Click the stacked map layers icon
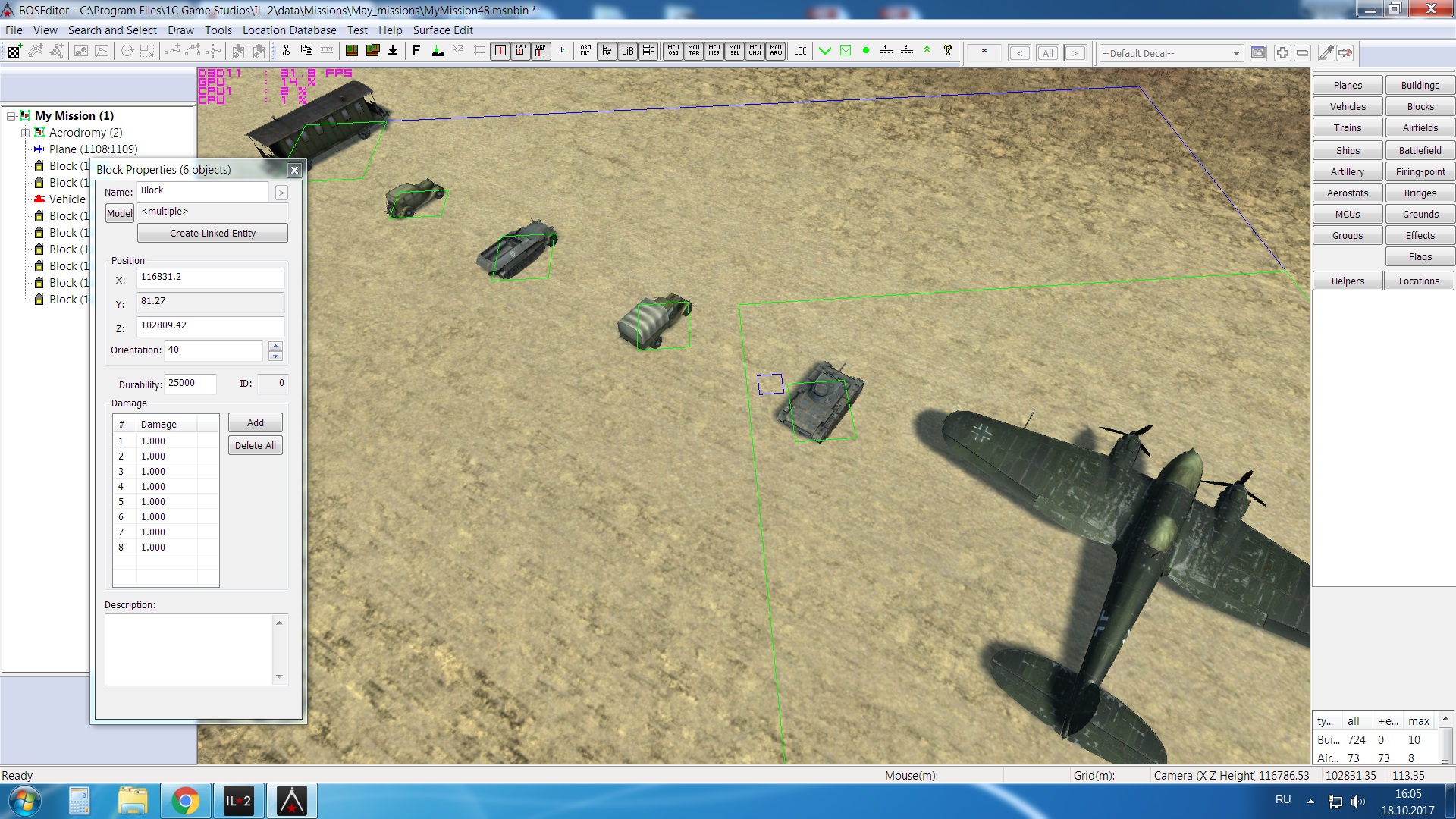Viewport: 1456px width, 819px height. pyautogui.click(x=372, y=51)
